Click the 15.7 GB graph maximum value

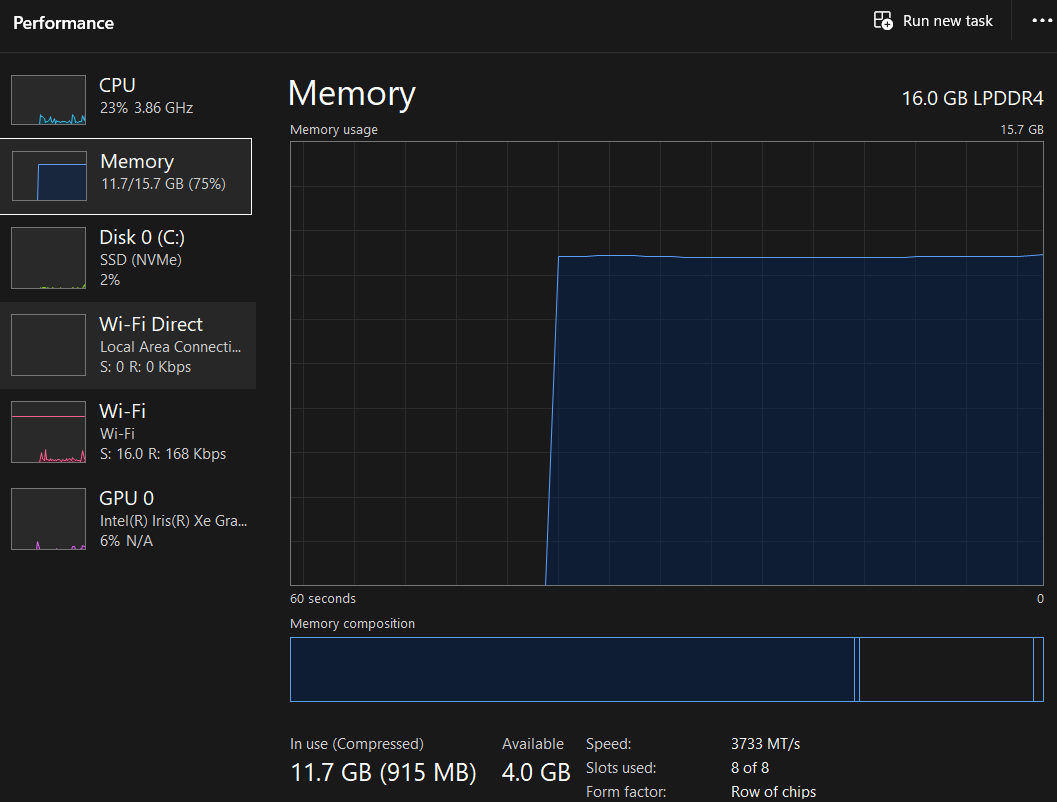click(1021, 129)
